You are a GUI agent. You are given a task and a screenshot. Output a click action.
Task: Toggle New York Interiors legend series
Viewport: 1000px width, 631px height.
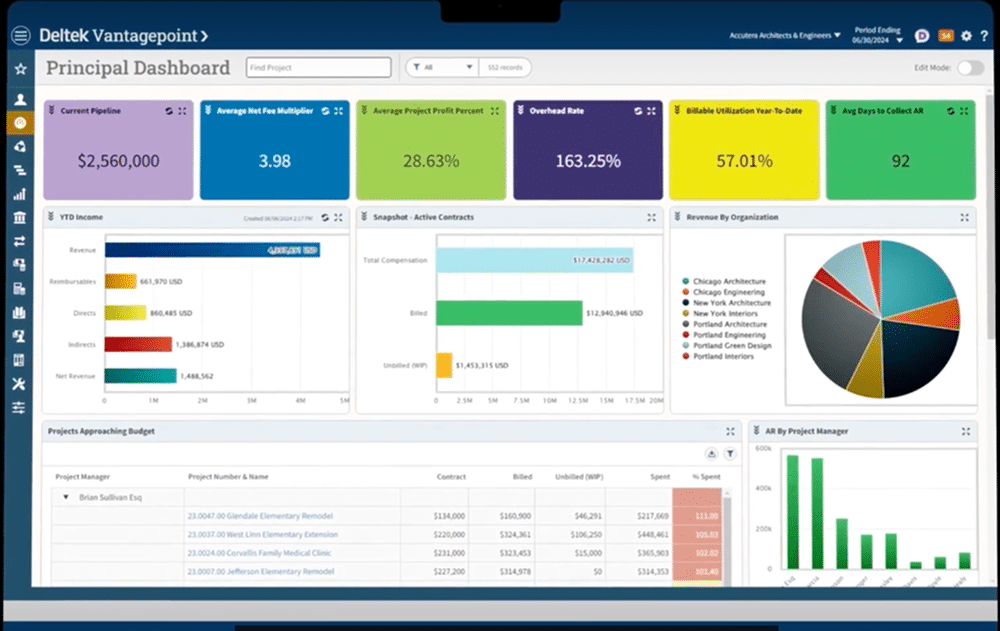(720, 314)
